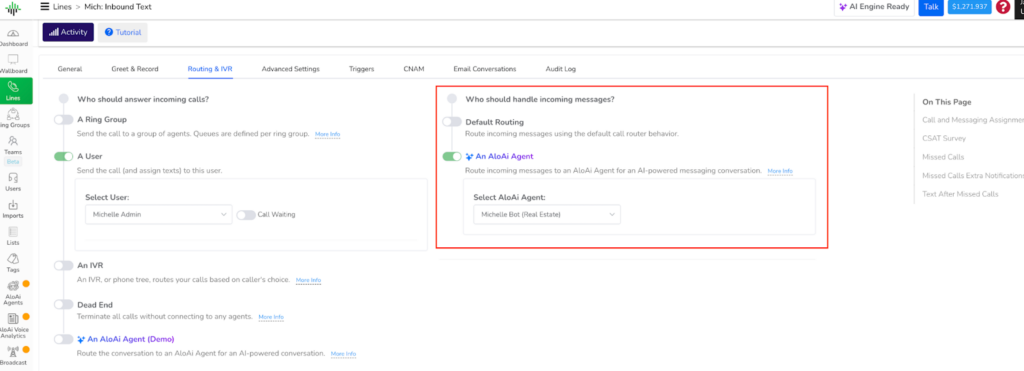Open Select User dropdown Michelle Admin

click(x=159, y=214)
